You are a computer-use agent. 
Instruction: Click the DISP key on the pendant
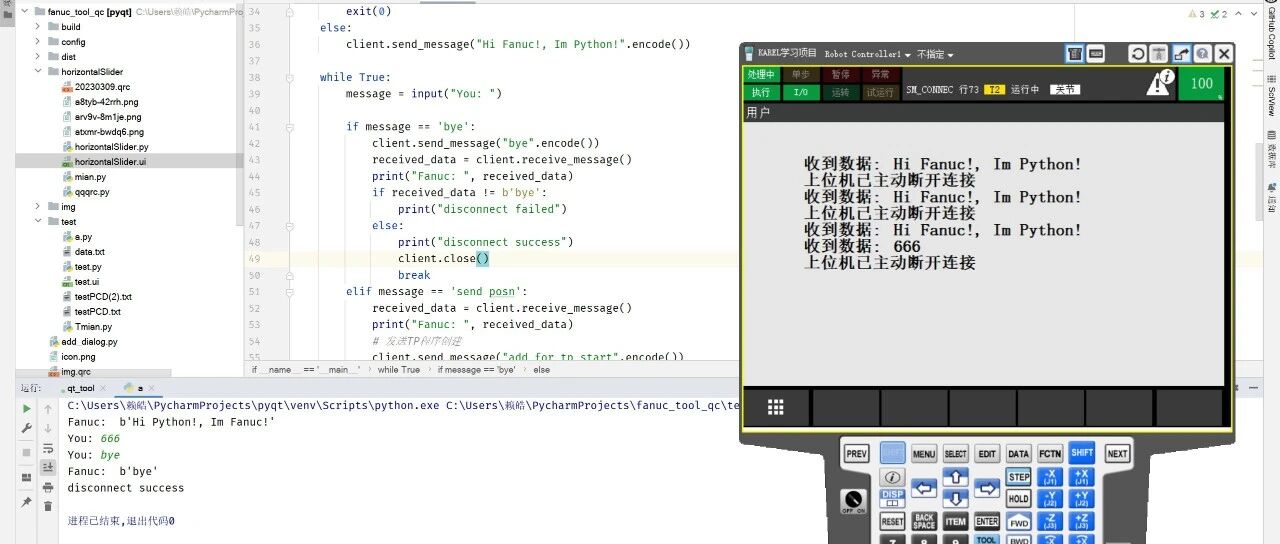(x=892, y=498)
